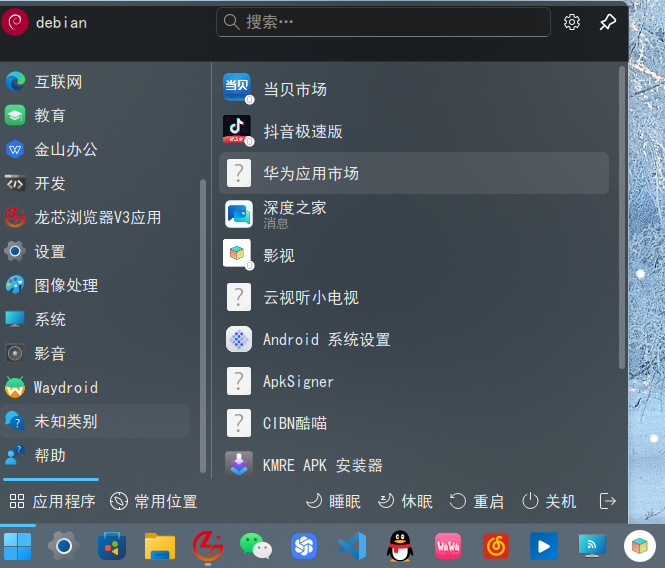This screenshot has height=568, width=665.
Task: Open the 龙芯浏览器V3应用 category
Action: (x=95, y=217)
